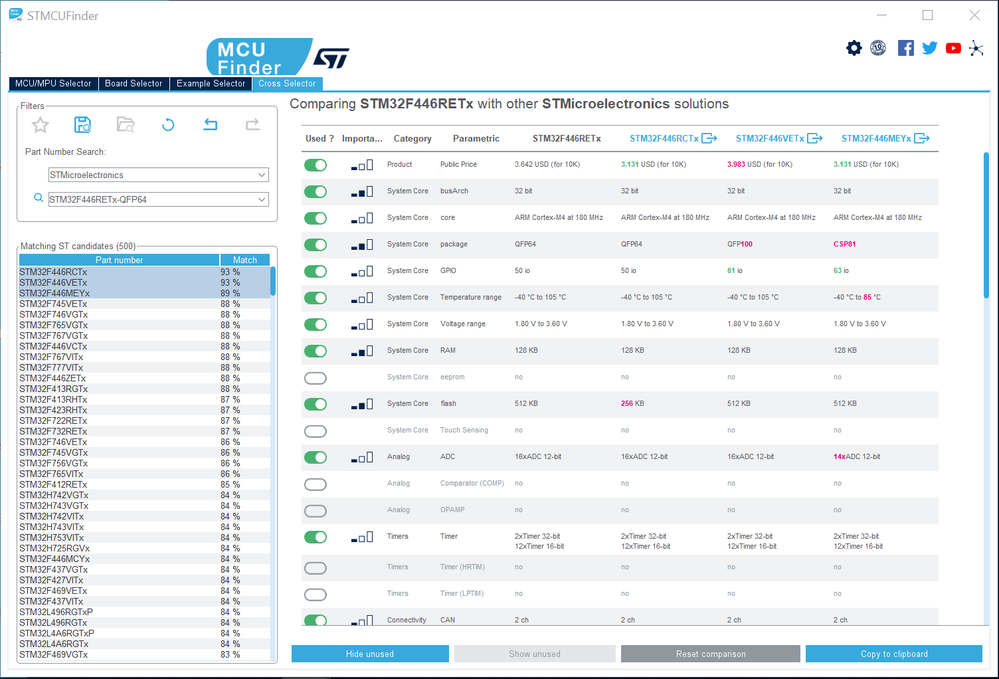The height and width of the screenshot is (679, 999).
Task: Click the export icon beside STM32F446RCTx header
Action: pyautogui.click(x=709, y=138)
